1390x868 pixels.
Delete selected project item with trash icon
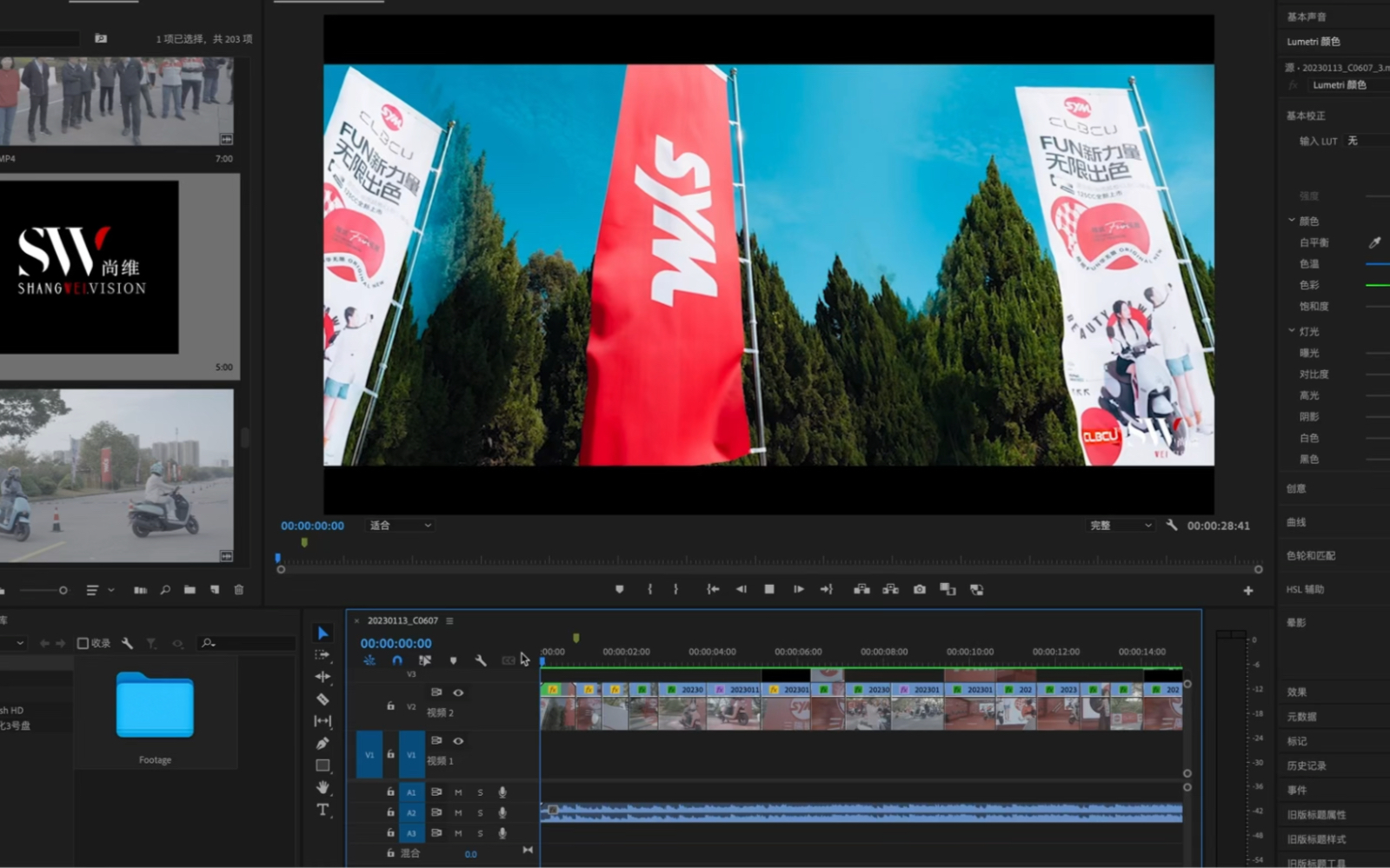[239, 590]
